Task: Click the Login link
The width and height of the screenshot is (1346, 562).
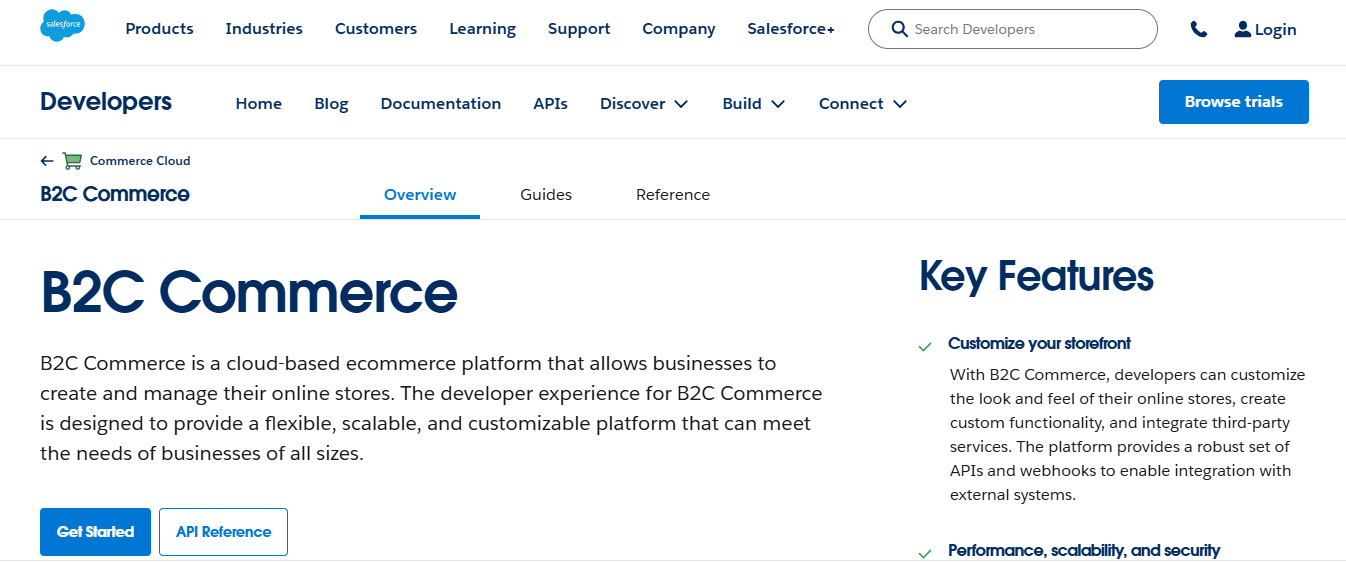Action: [1275, 30]
